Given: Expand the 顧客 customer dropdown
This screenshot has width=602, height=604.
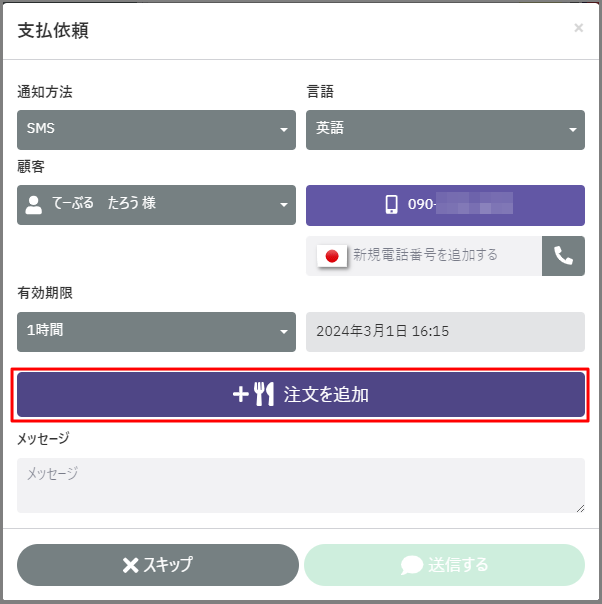Looking at the screenshot, I should coord(156,205).
